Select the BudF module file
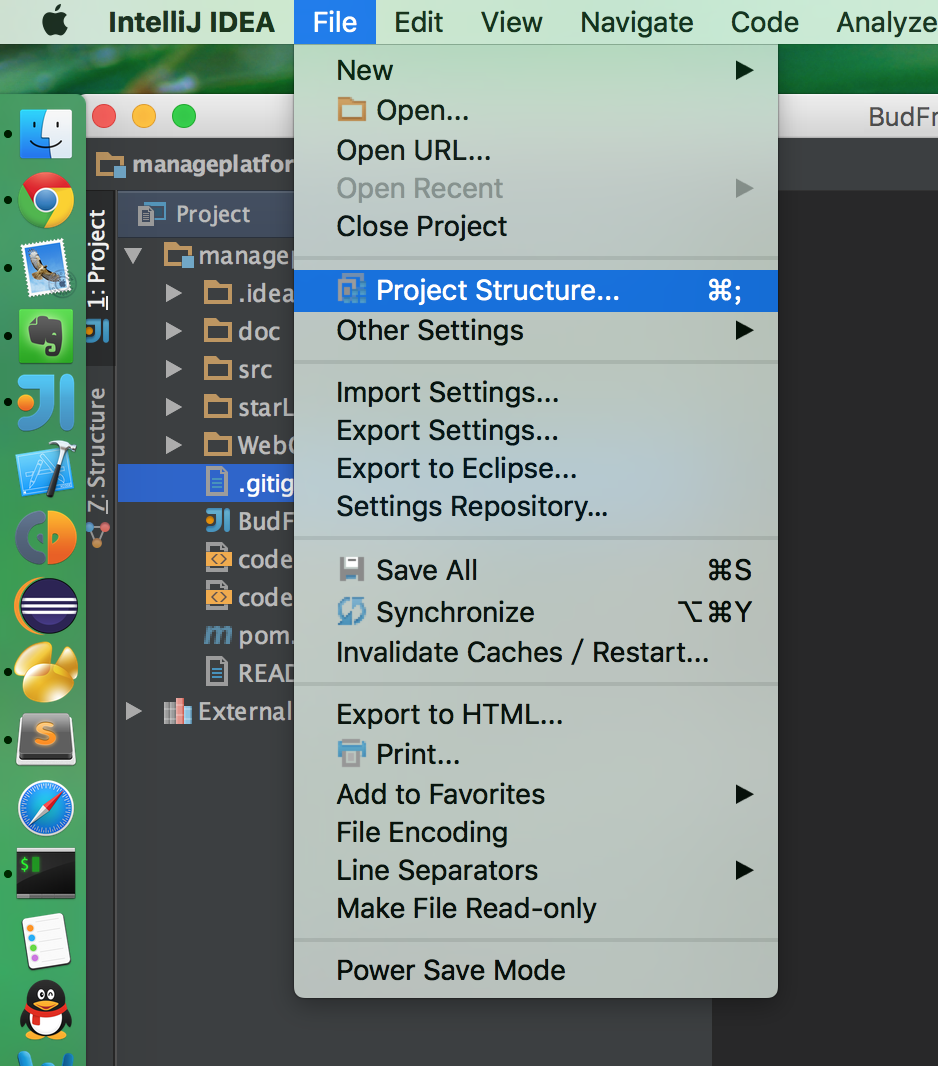 point(206,521)
